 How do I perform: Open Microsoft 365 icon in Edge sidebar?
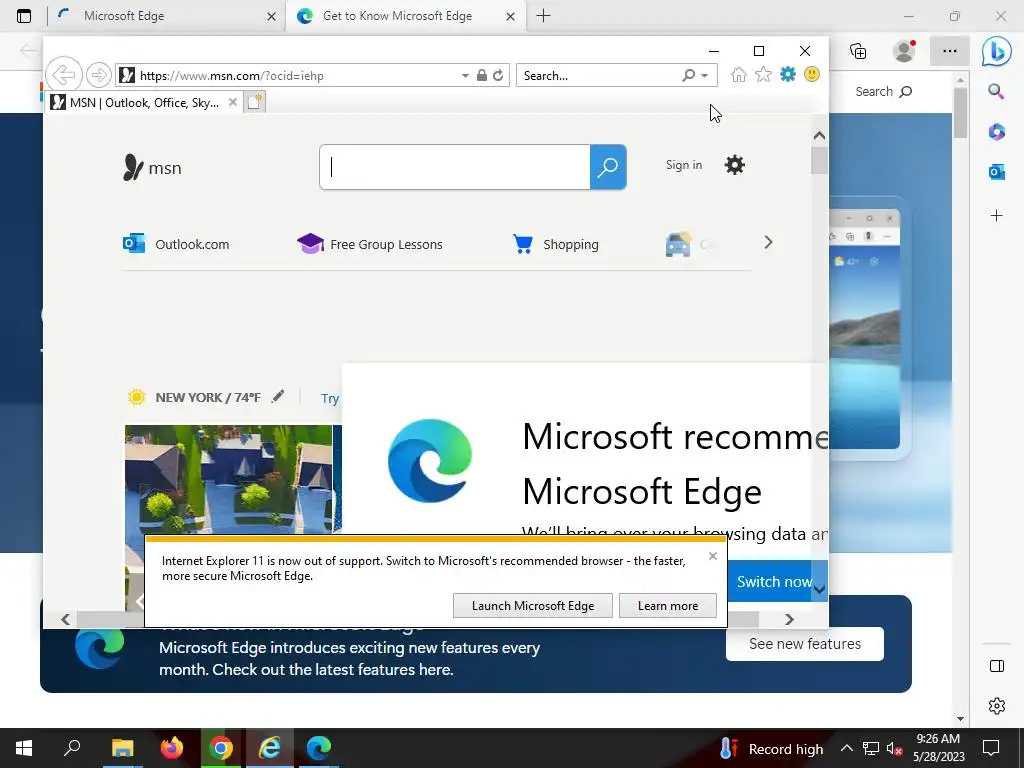(997, 131)
